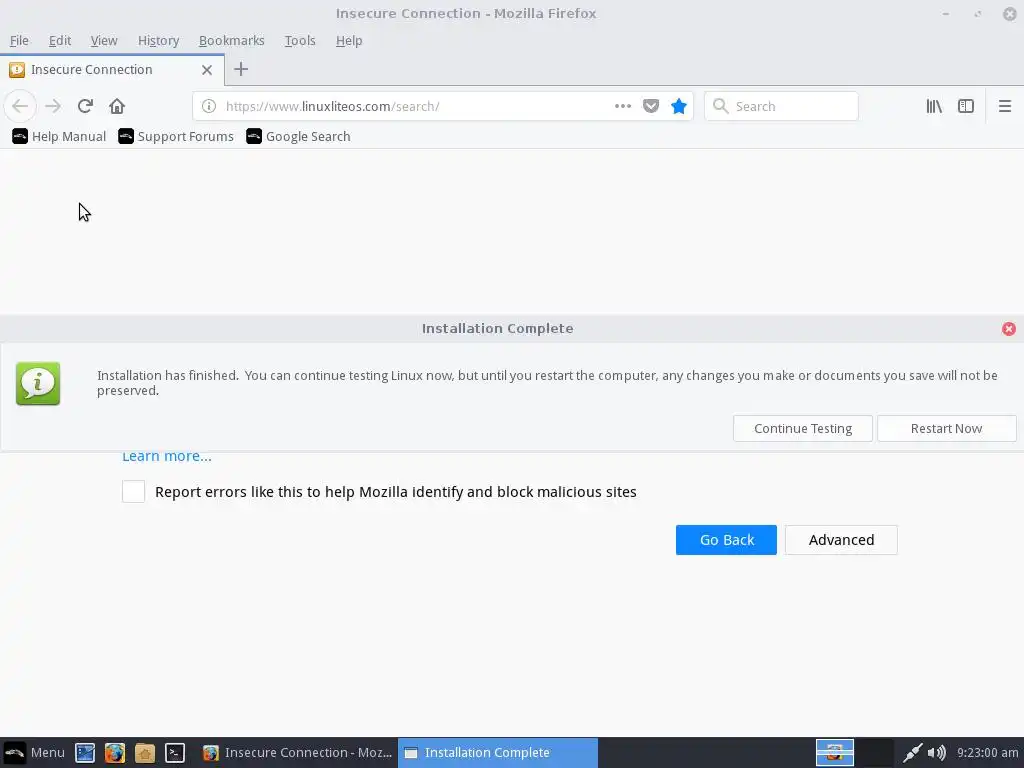Launch Firefox from taskbar launcher
1024x768 pixels.
pyautogui.click(x=115, y=753)
